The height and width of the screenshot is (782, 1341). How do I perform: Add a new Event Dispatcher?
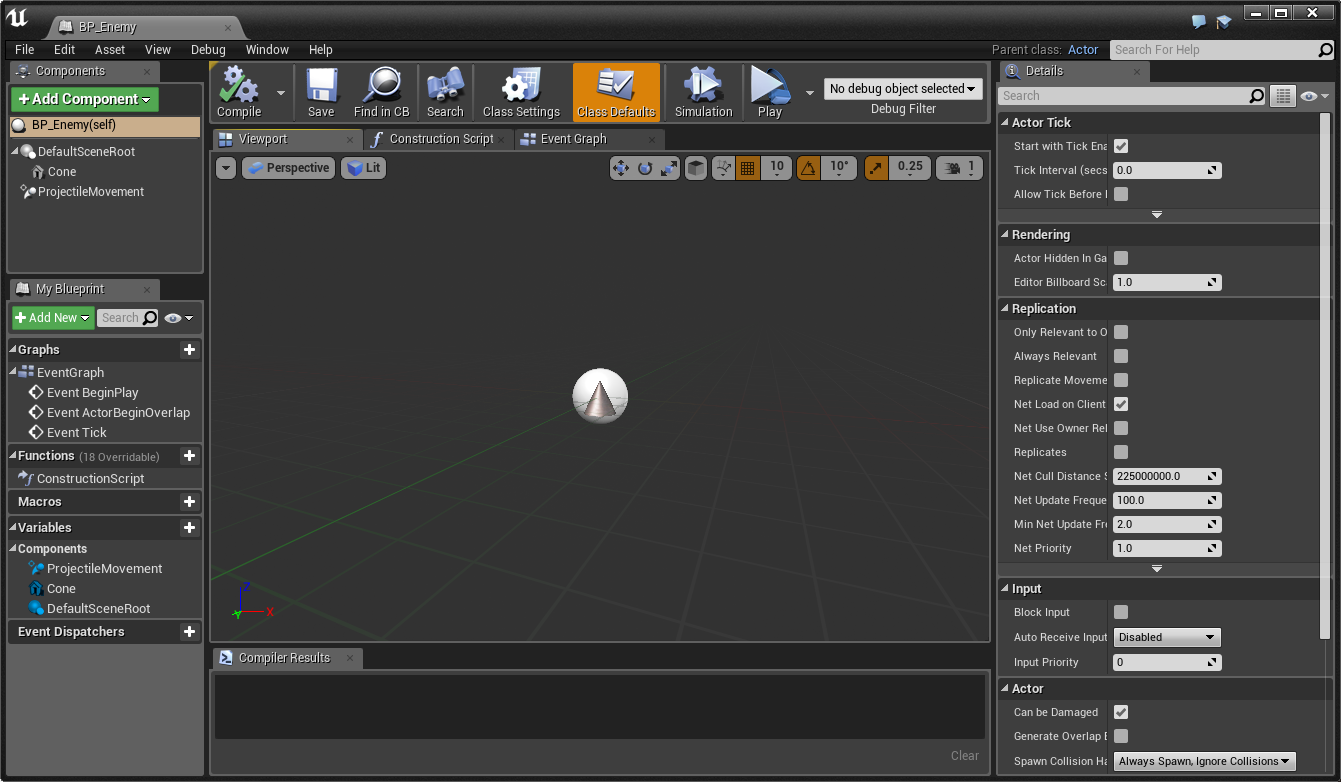point(189,631)
